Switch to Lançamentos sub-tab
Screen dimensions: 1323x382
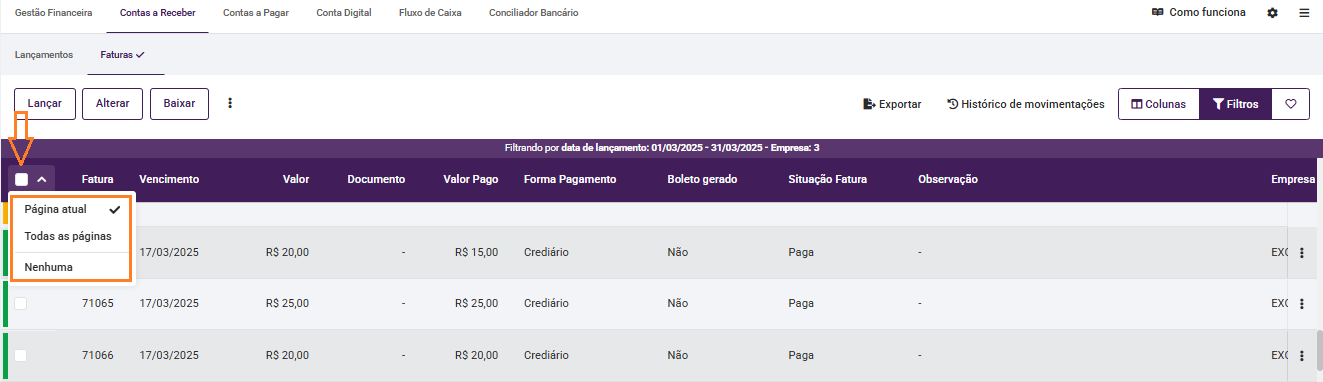click(44, 55)
